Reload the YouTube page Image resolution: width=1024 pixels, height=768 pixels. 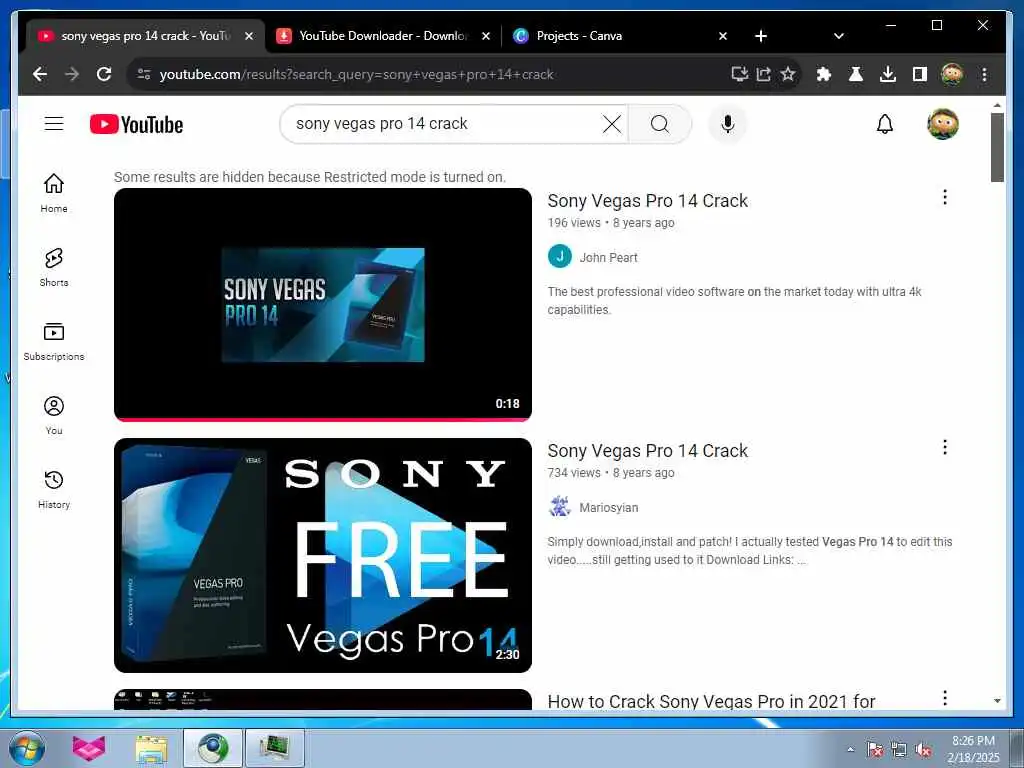[104, 74]
